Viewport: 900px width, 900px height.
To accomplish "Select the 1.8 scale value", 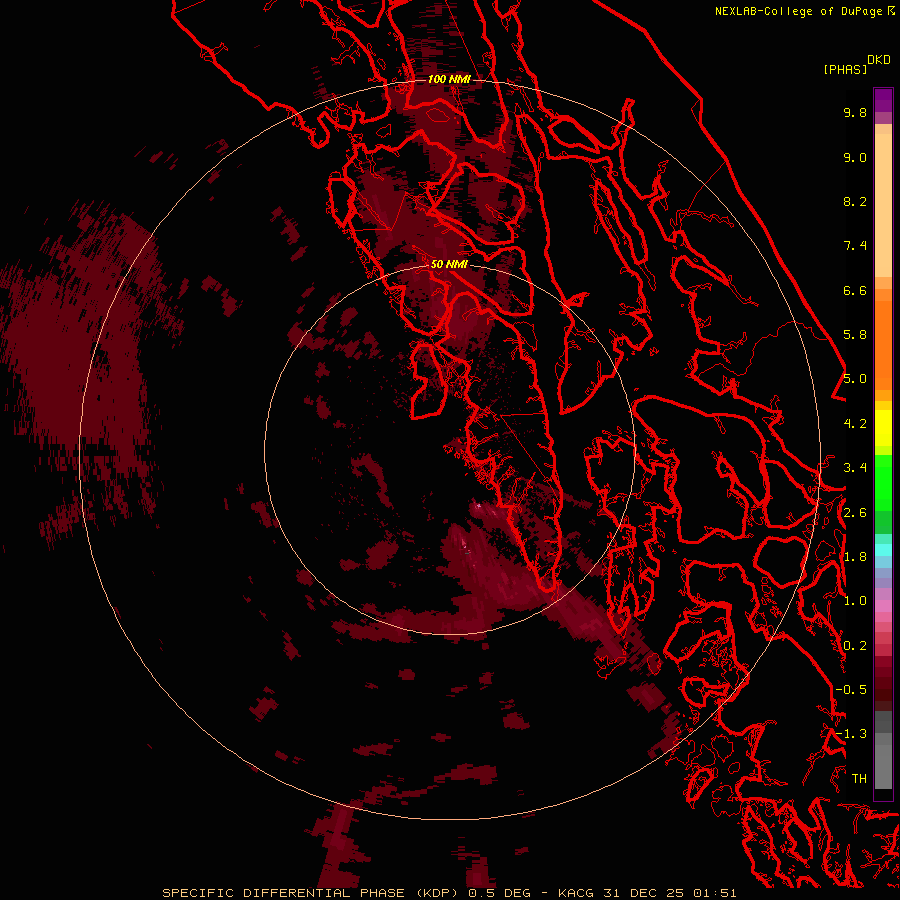I will point(855,557).
